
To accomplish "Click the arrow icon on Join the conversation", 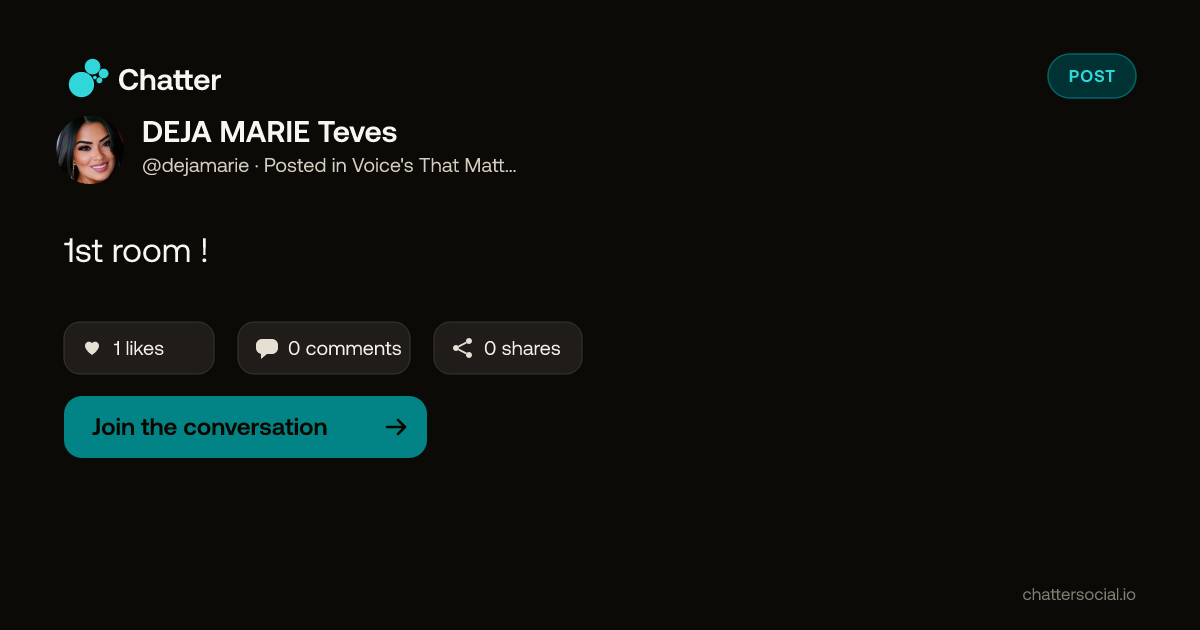I will coord(396,427).
